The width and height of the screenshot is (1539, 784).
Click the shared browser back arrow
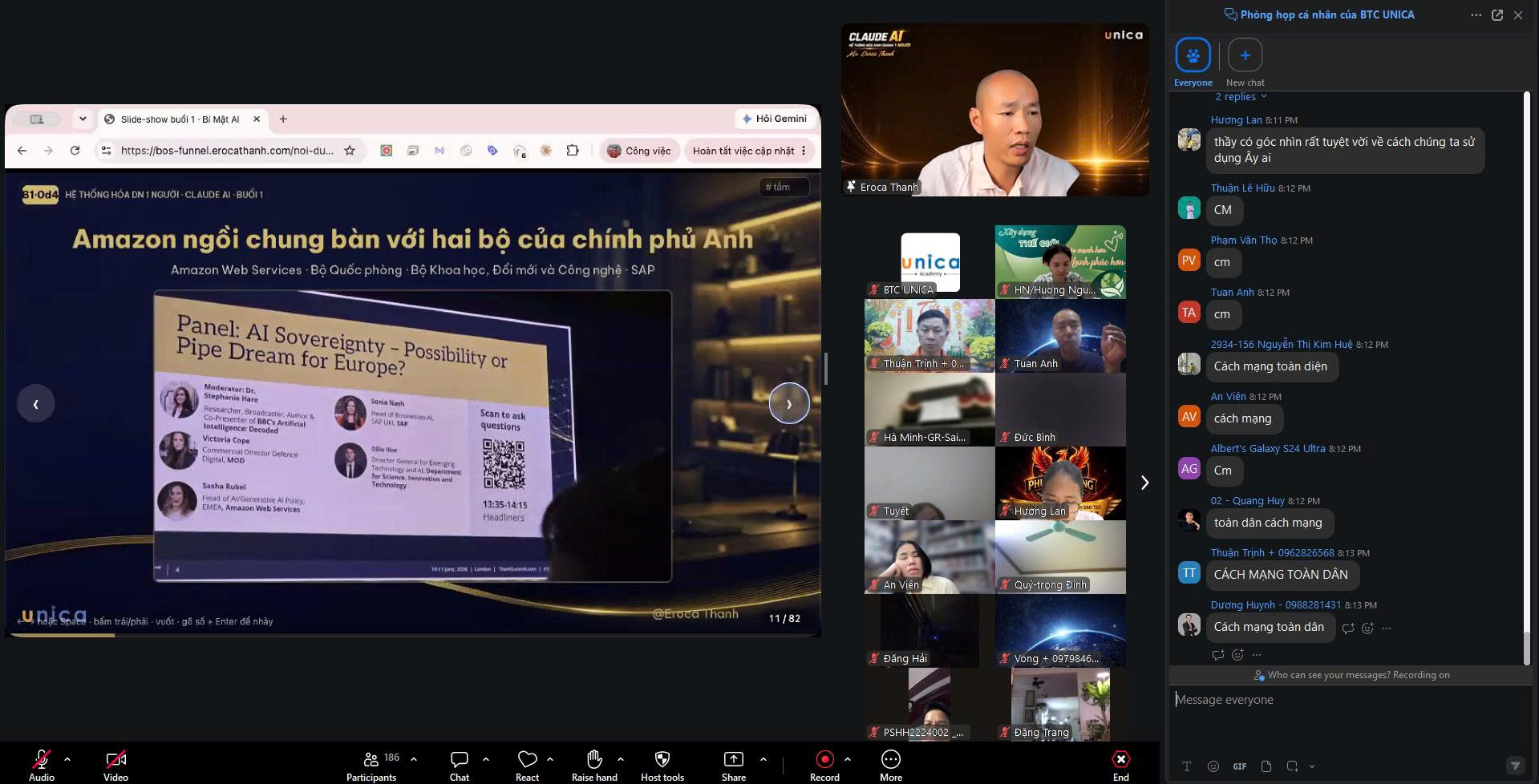(x=22, y=151)
